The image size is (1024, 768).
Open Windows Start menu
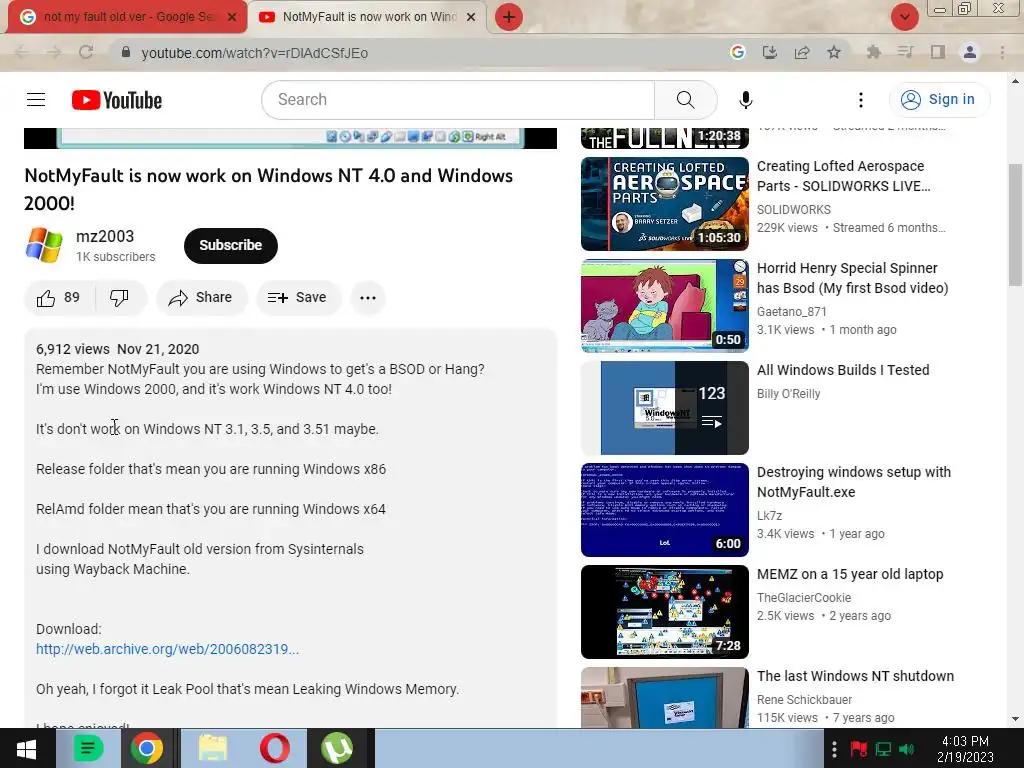(x=26, y=748)
